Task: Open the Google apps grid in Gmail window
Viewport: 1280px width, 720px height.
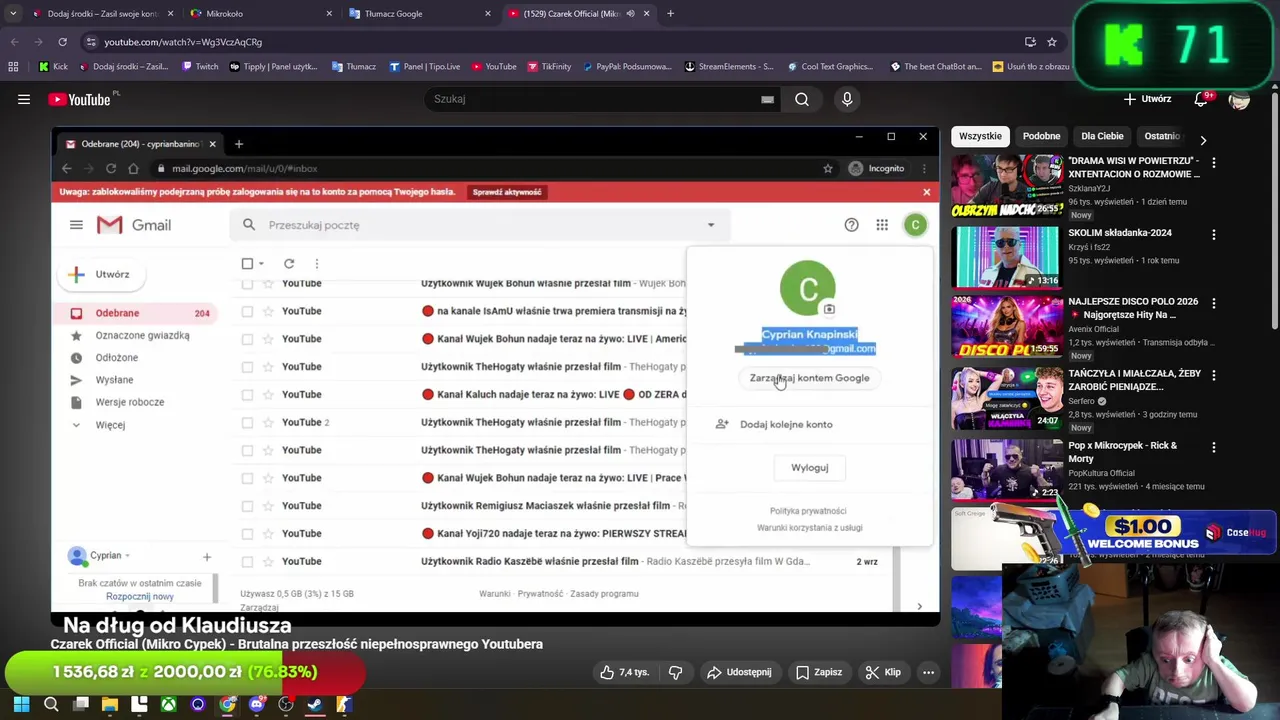Action: point(882,225)
